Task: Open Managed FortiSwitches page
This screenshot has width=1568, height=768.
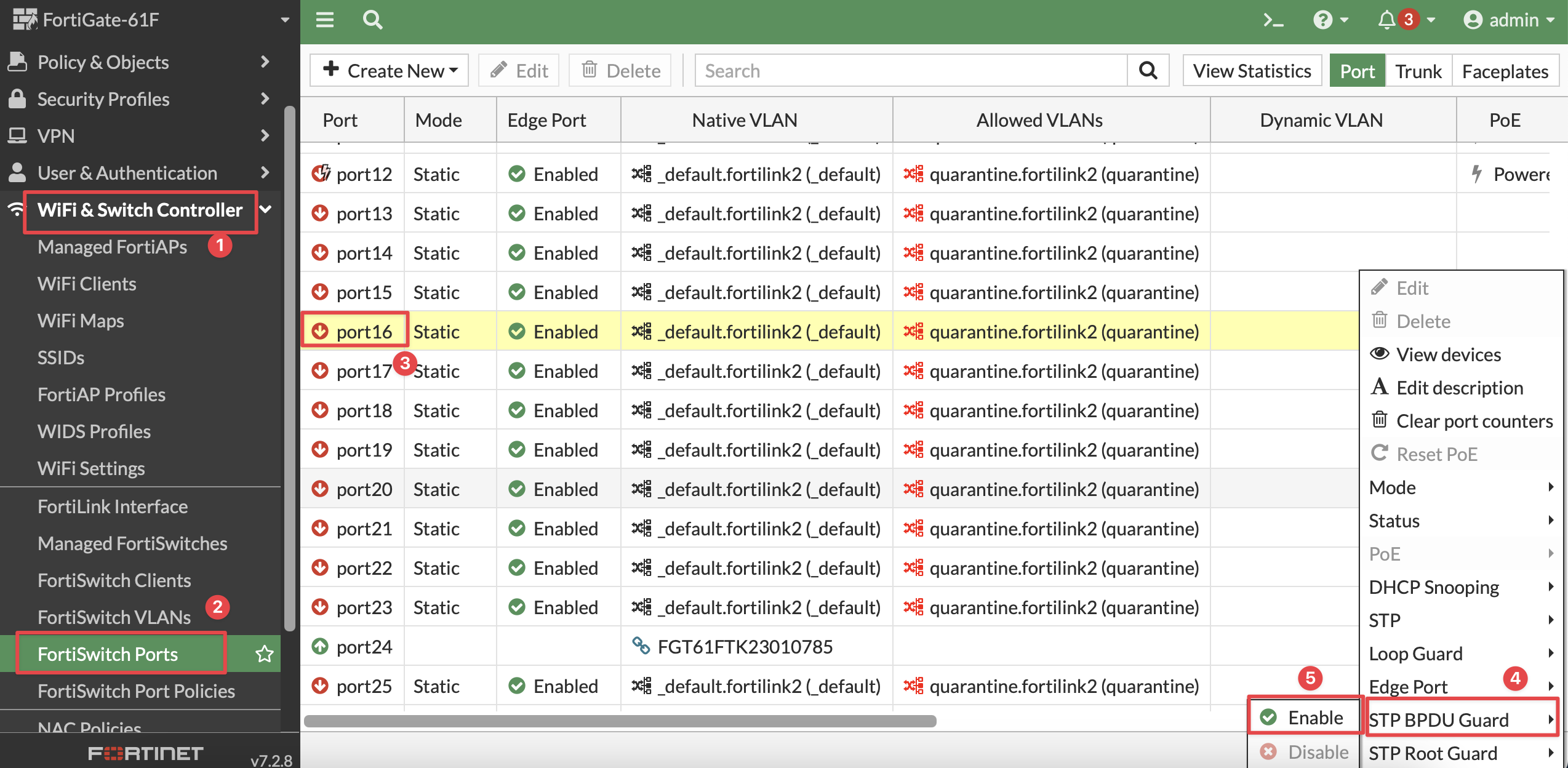Action: click(x=132, y=543)
